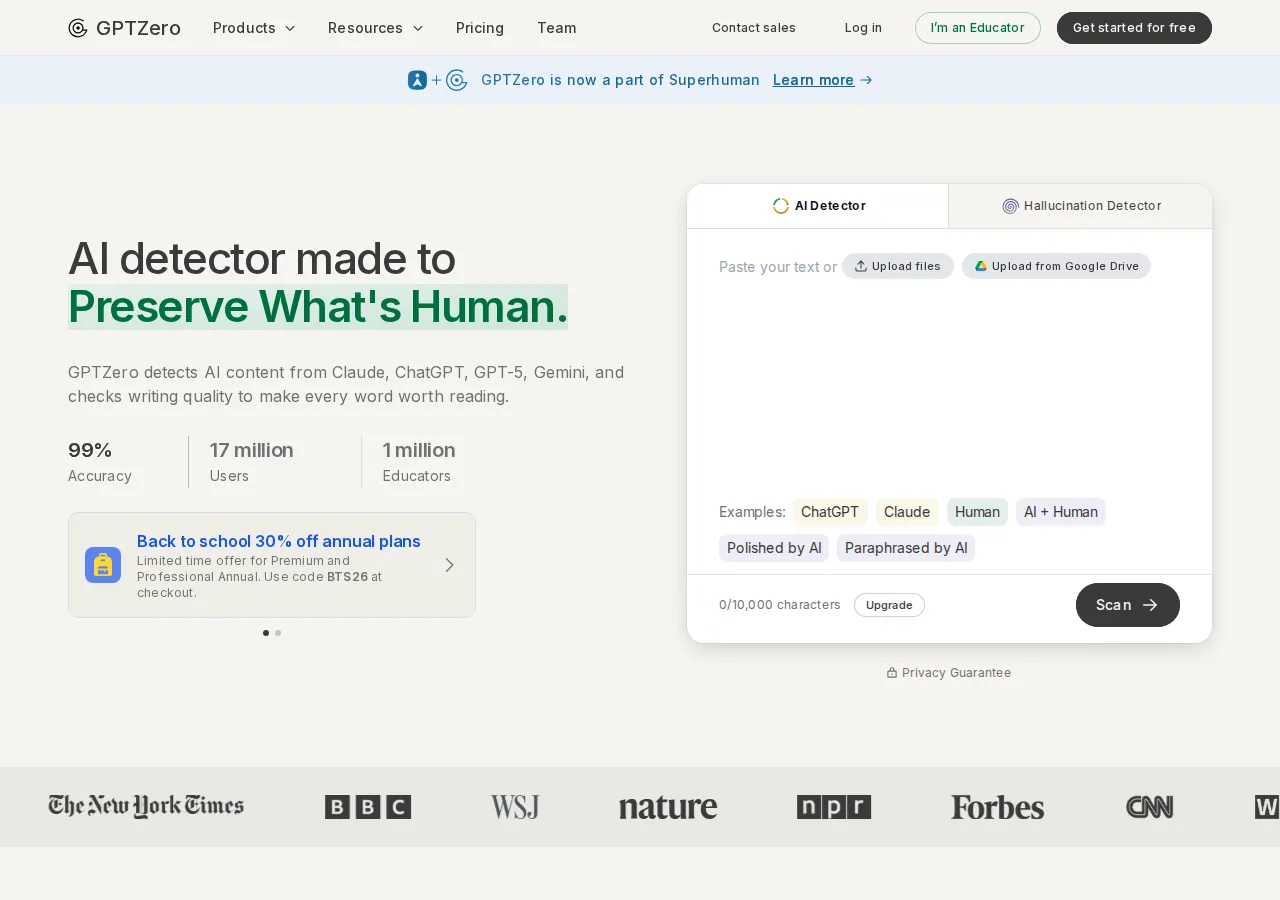Click the Log in link
Image resolution: width=1280 pixels, height=900 pixels.
[863, 28]
